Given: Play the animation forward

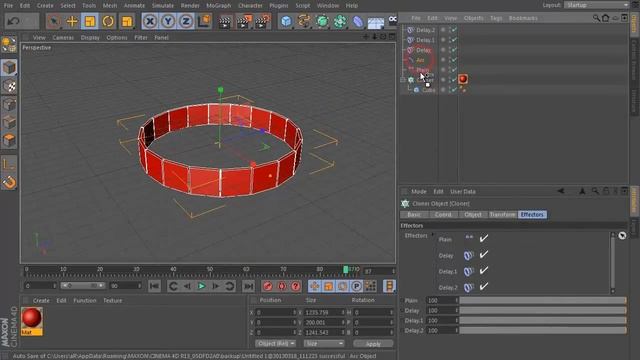Looking at the screenshot, I should click(x=201, y=286).
